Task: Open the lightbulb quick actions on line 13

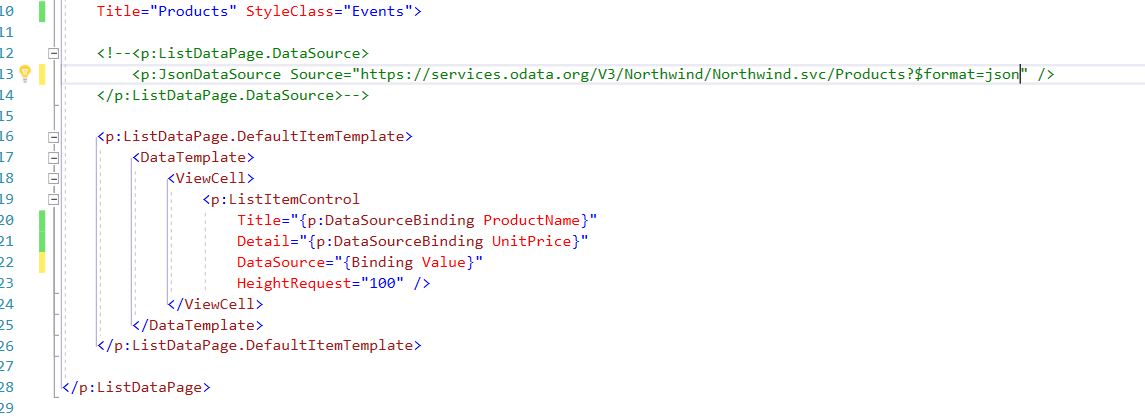Action: coord(24,73)
